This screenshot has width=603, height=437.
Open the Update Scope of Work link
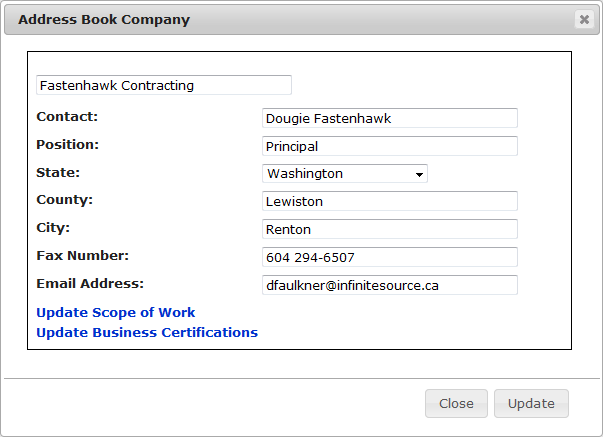click(x=116, y=313)
